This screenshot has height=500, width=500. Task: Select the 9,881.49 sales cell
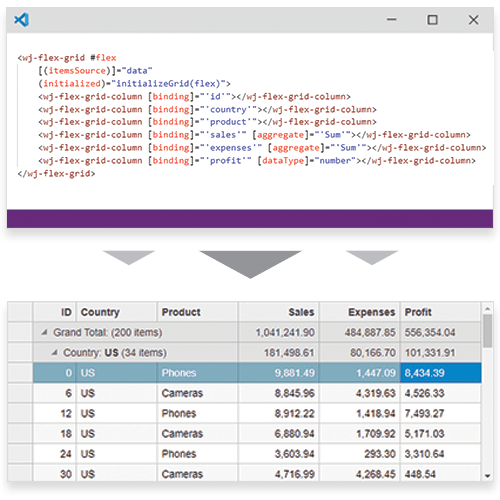point(278,373)
